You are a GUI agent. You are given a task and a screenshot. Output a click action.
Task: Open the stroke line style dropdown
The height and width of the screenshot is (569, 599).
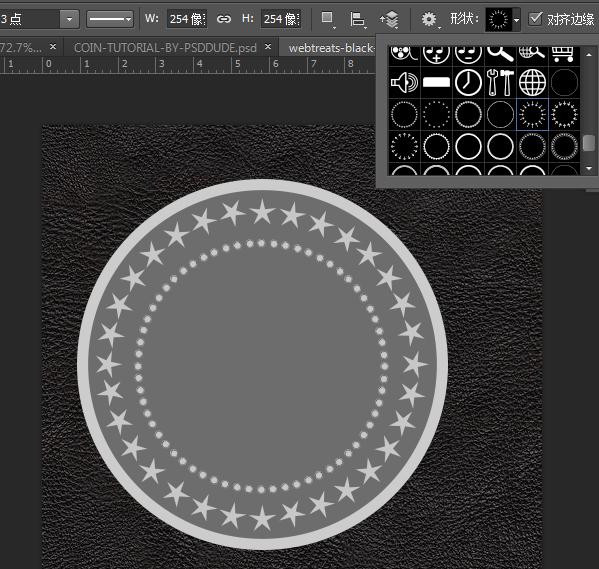click(x=110, y=19)
